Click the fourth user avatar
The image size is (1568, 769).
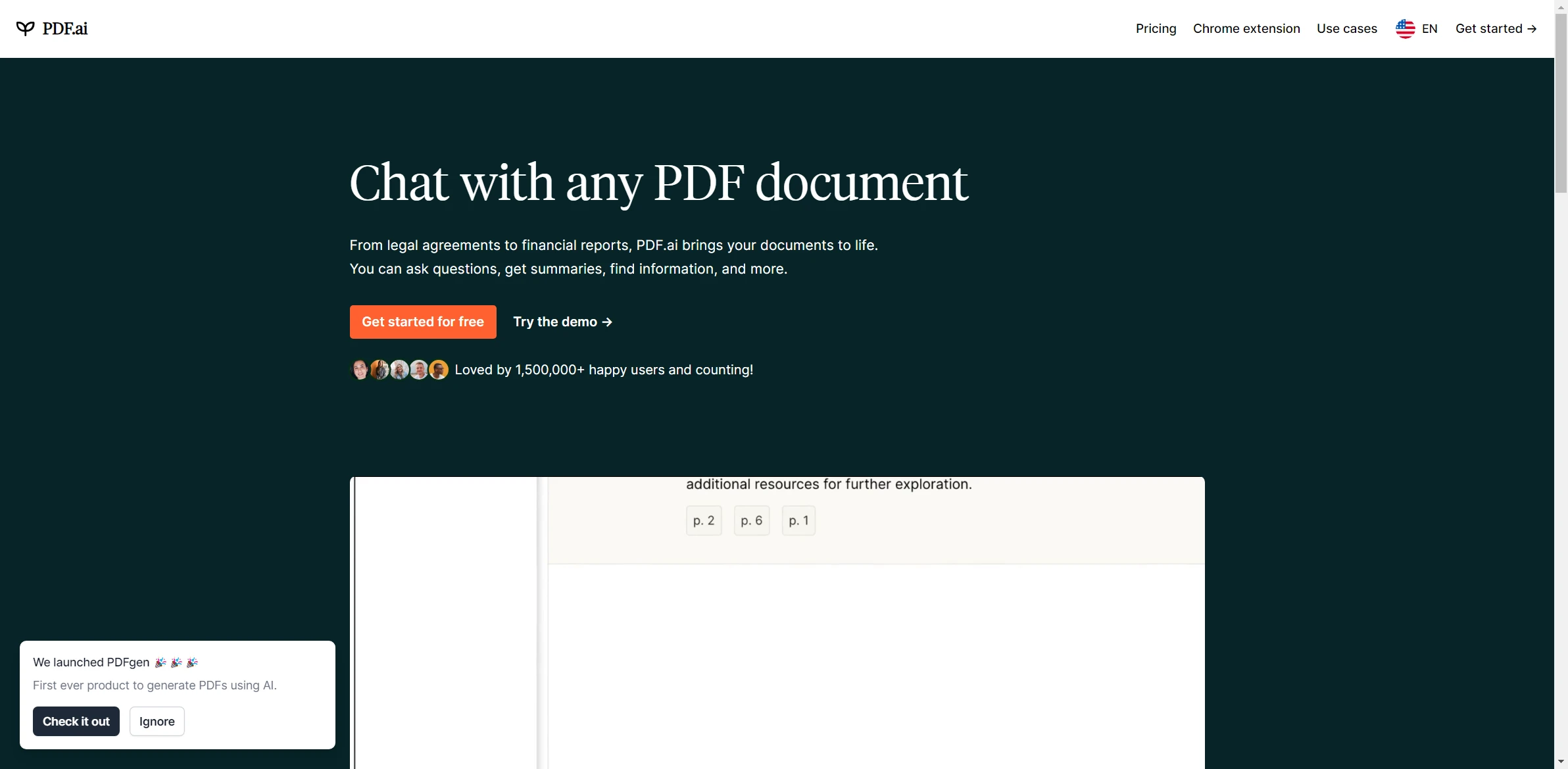[x=419, y=370]
